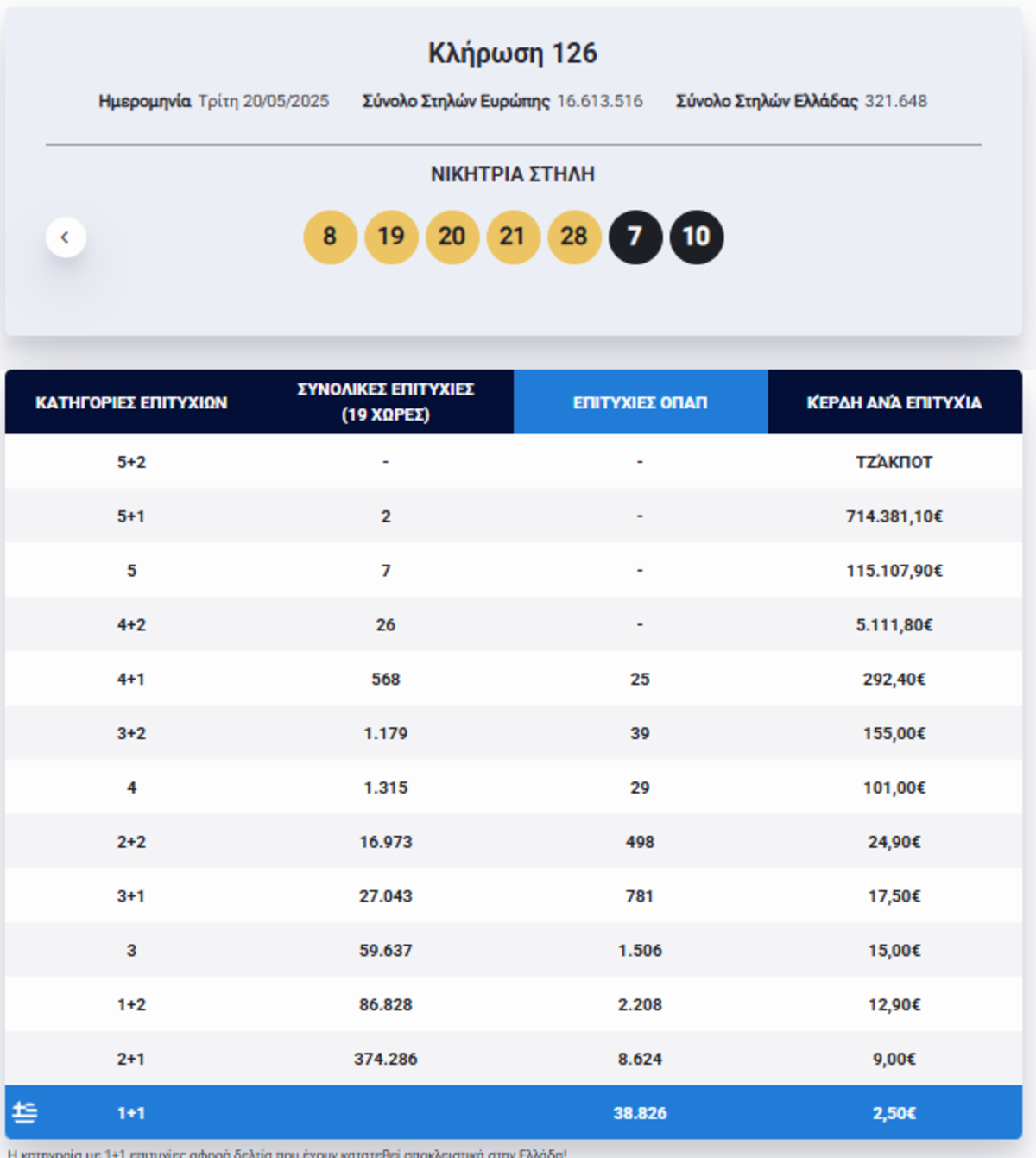Click OPAP successes value 8.624

640,1060
